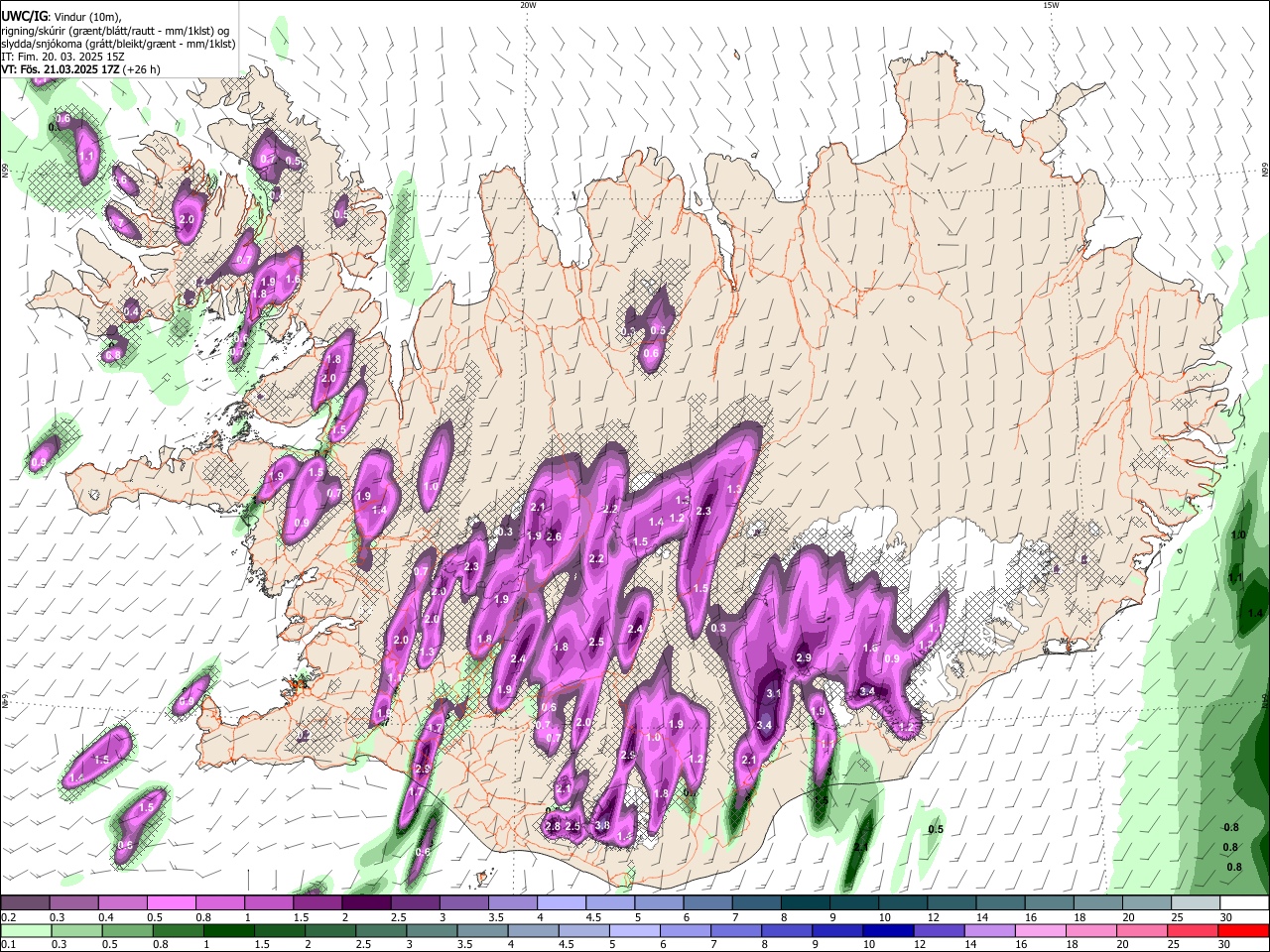The width and height of the screenshot is (1270, 952).
Task: Select the "IT: Fim. 20. 03. 2025 15Z" line
Action: tap(63, 57)
